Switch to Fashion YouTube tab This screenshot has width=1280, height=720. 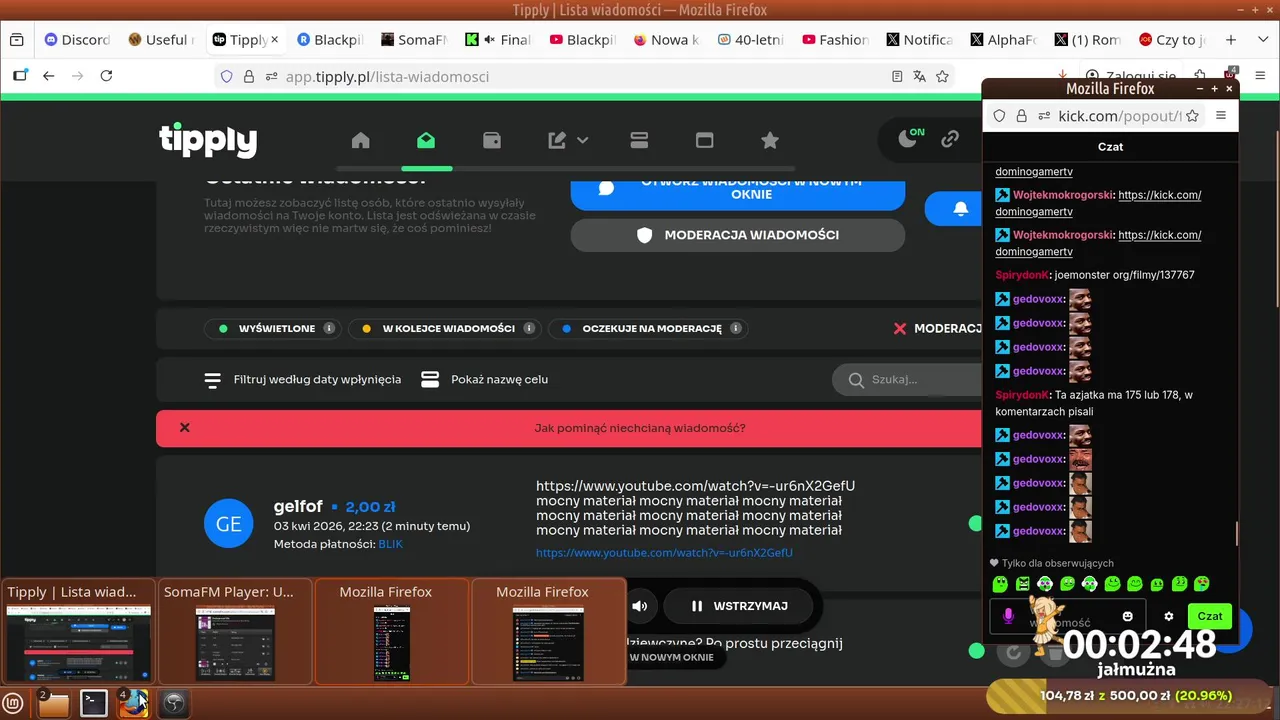click(835, 40)
